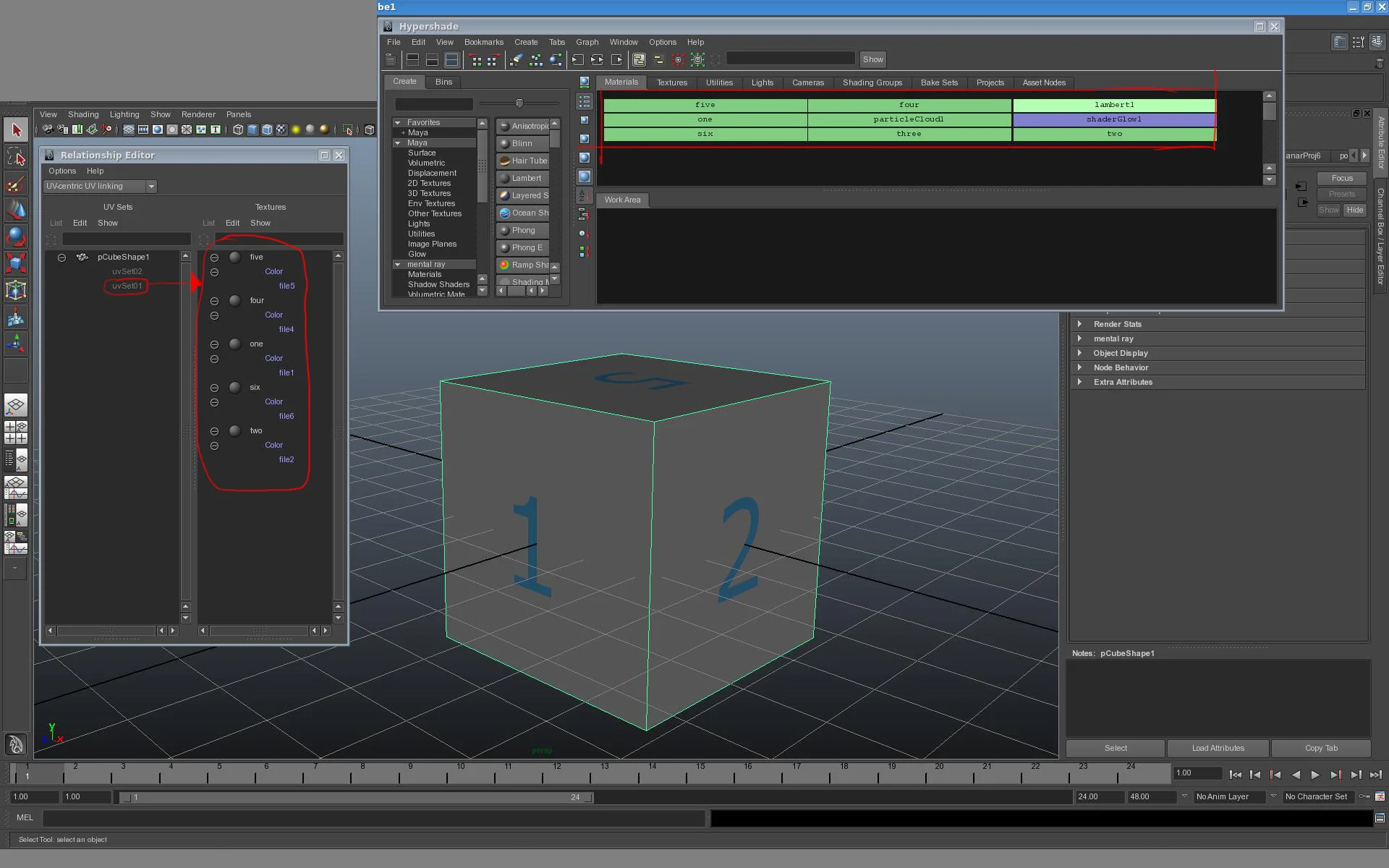This screenshot has height=868, width=1389.
Task: Open the Hypershade Graph menu
Action: click(x=587, y=42)
